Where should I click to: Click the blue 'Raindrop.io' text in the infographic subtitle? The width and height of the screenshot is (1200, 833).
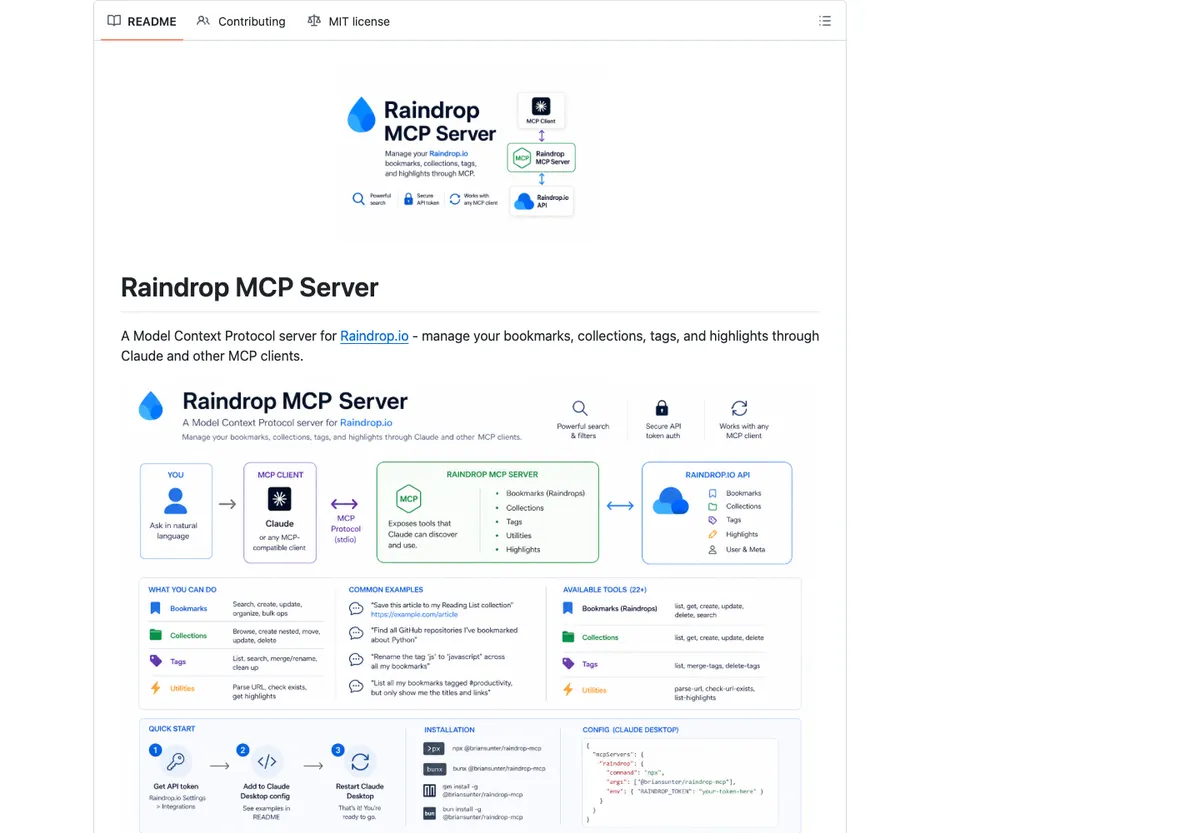point(366,423)
